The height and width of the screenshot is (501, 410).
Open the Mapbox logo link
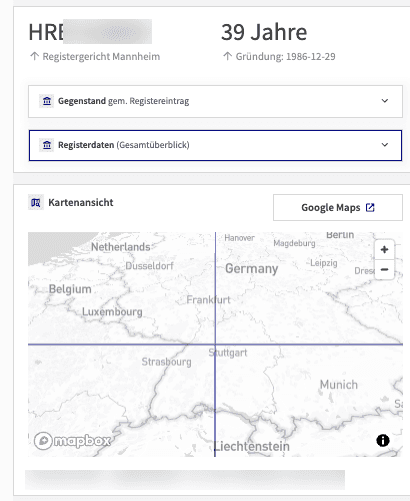[x=72, y=441]
